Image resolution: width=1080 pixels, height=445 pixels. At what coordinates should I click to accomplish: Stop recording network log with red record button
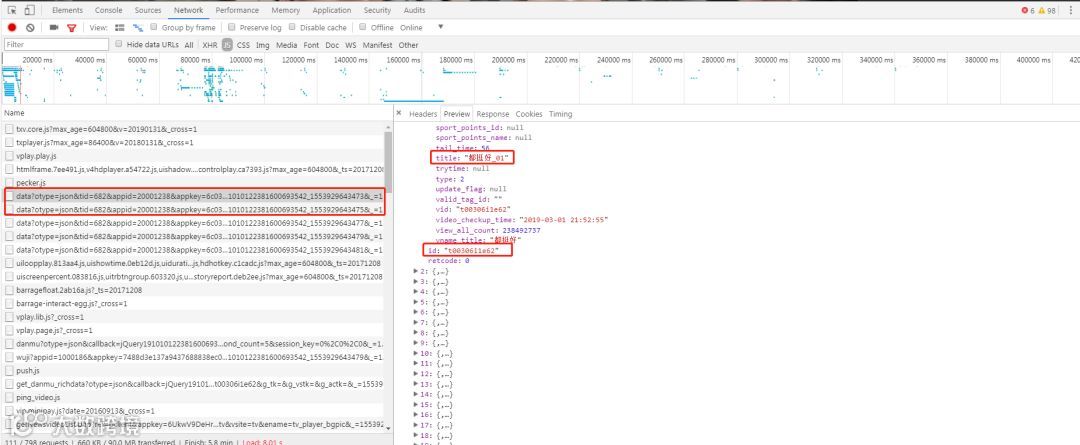pos(12,28)
